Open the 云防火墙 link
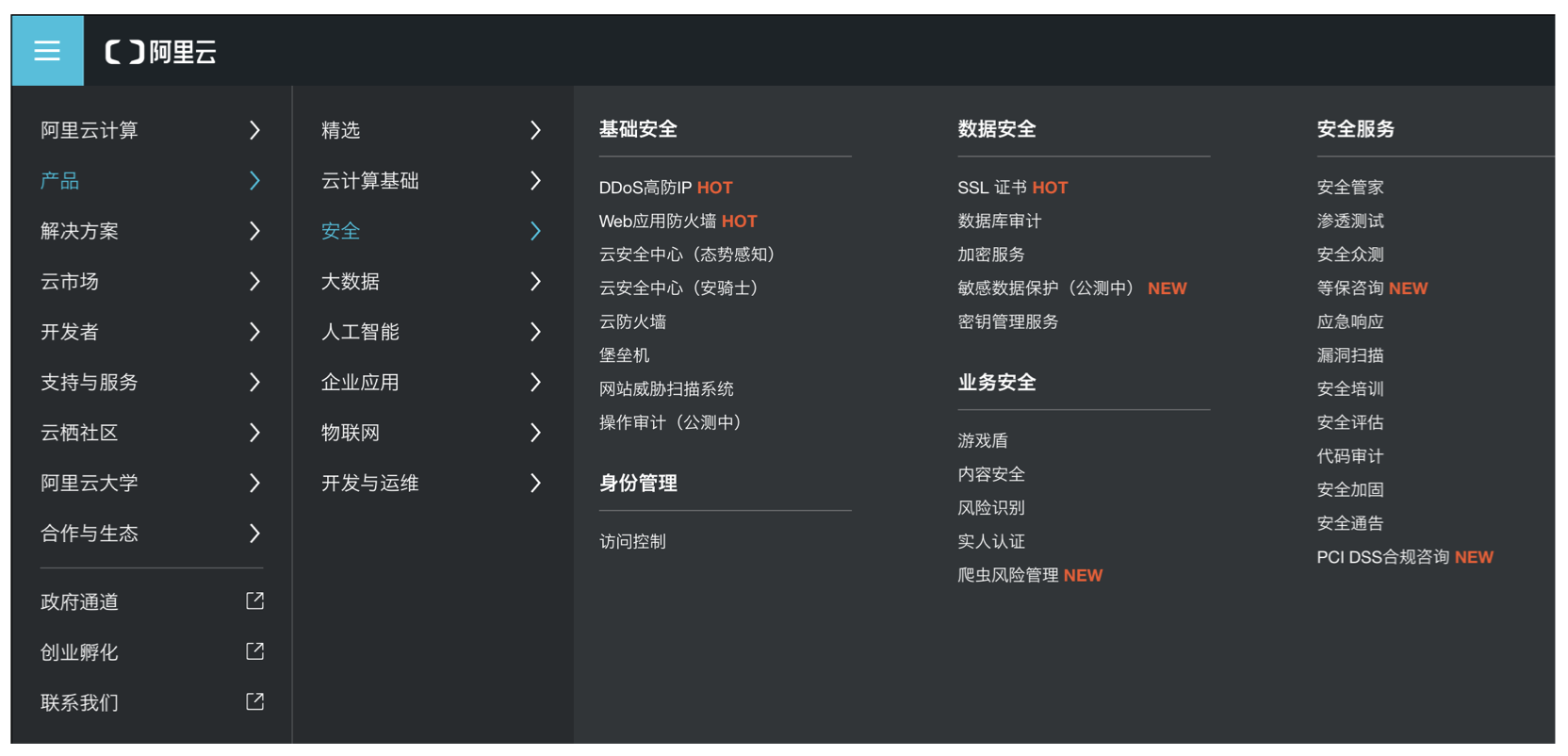 [x=632, y=321]
